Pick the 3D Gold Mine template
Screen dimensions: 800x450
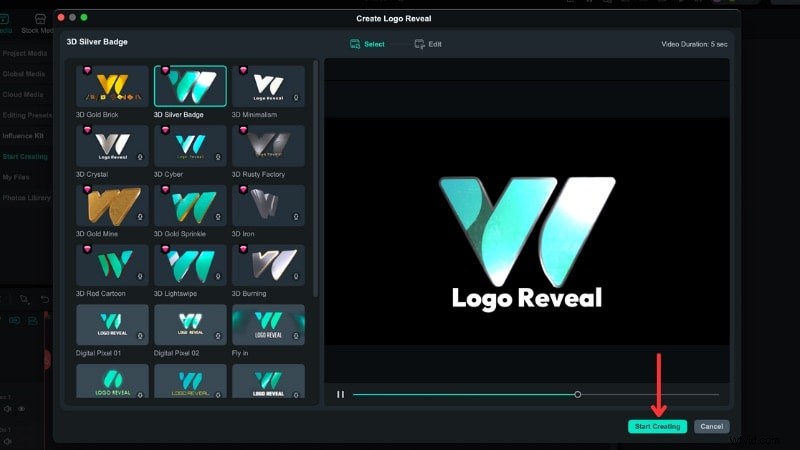click(x=112, y=205)
